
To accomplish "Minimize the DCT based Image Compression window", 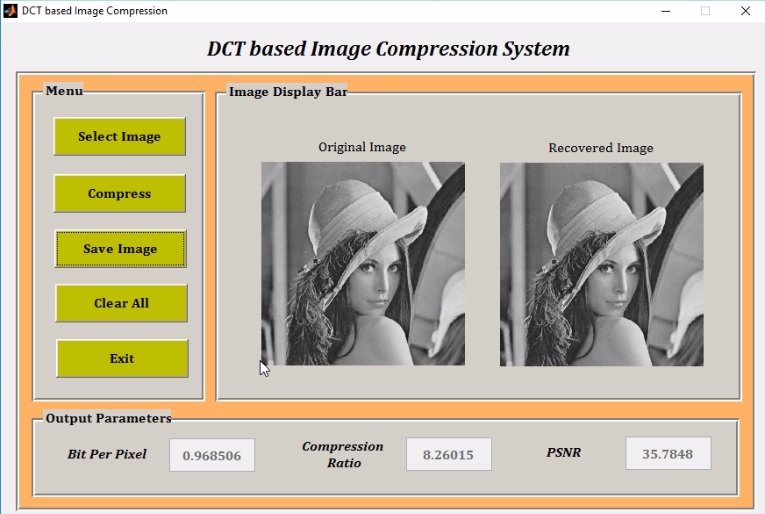I will coord(665,11).
